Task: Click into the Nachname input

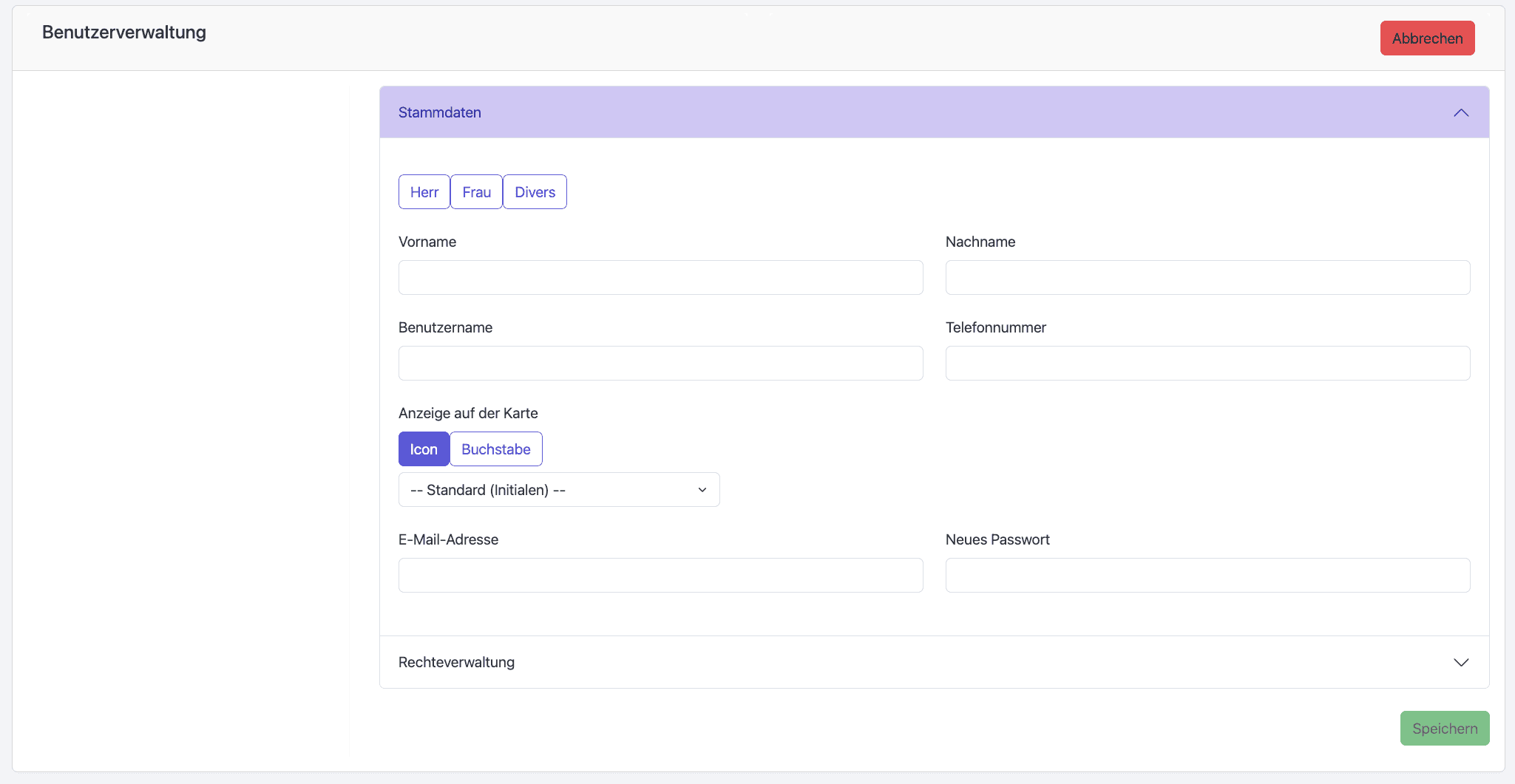Action: click(1207, 278)
